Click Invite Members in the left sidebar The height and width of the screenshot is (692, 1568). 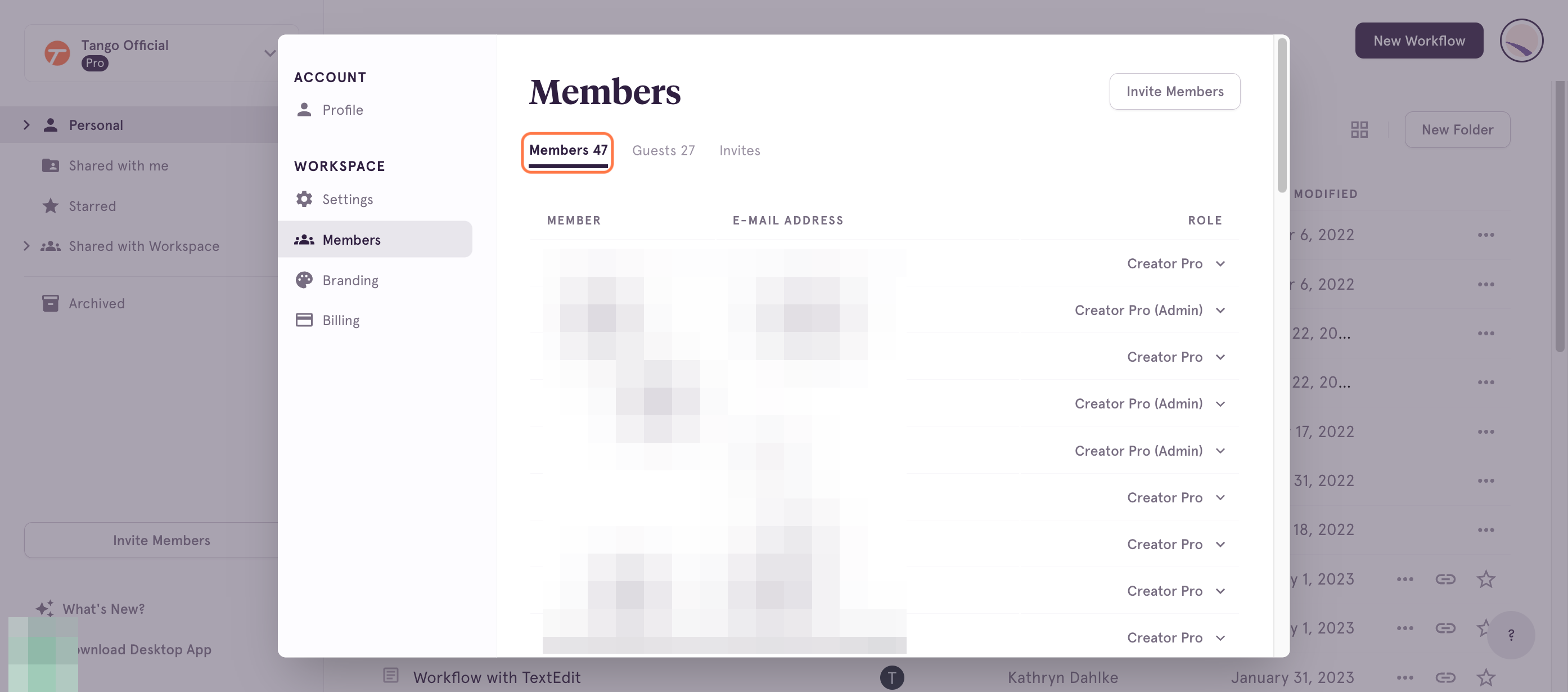(161, 540)
